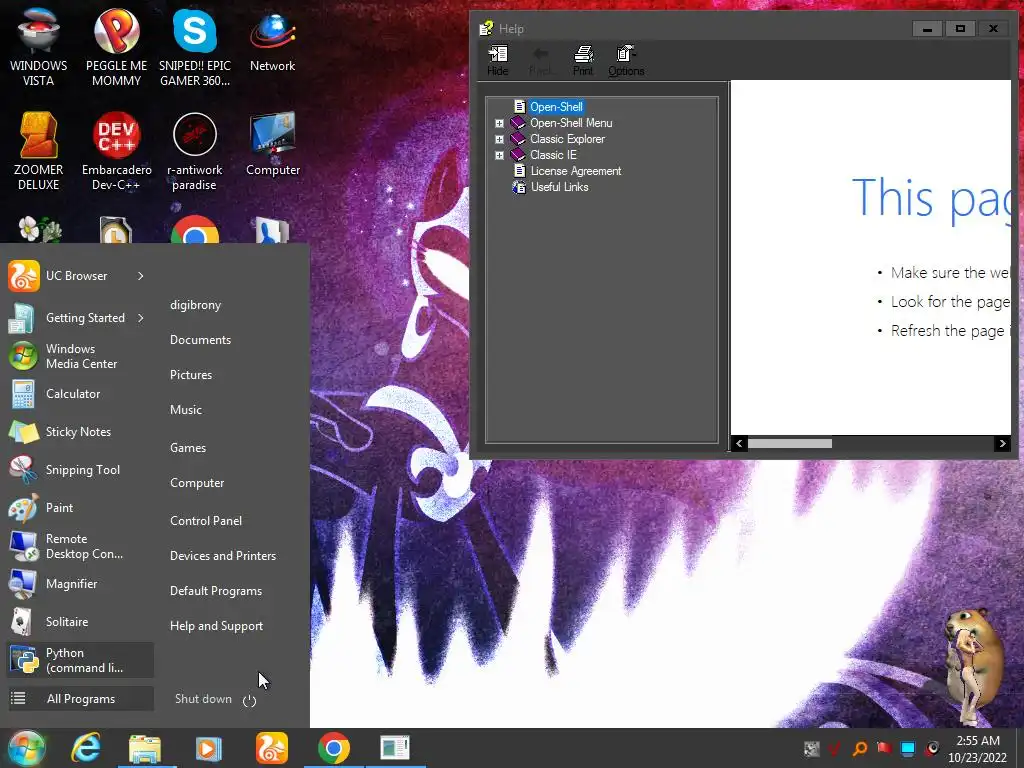Viewport: 1024px width, 768px height.
Task: Open UC Browser from taskbar
Action: click(272, 748)
